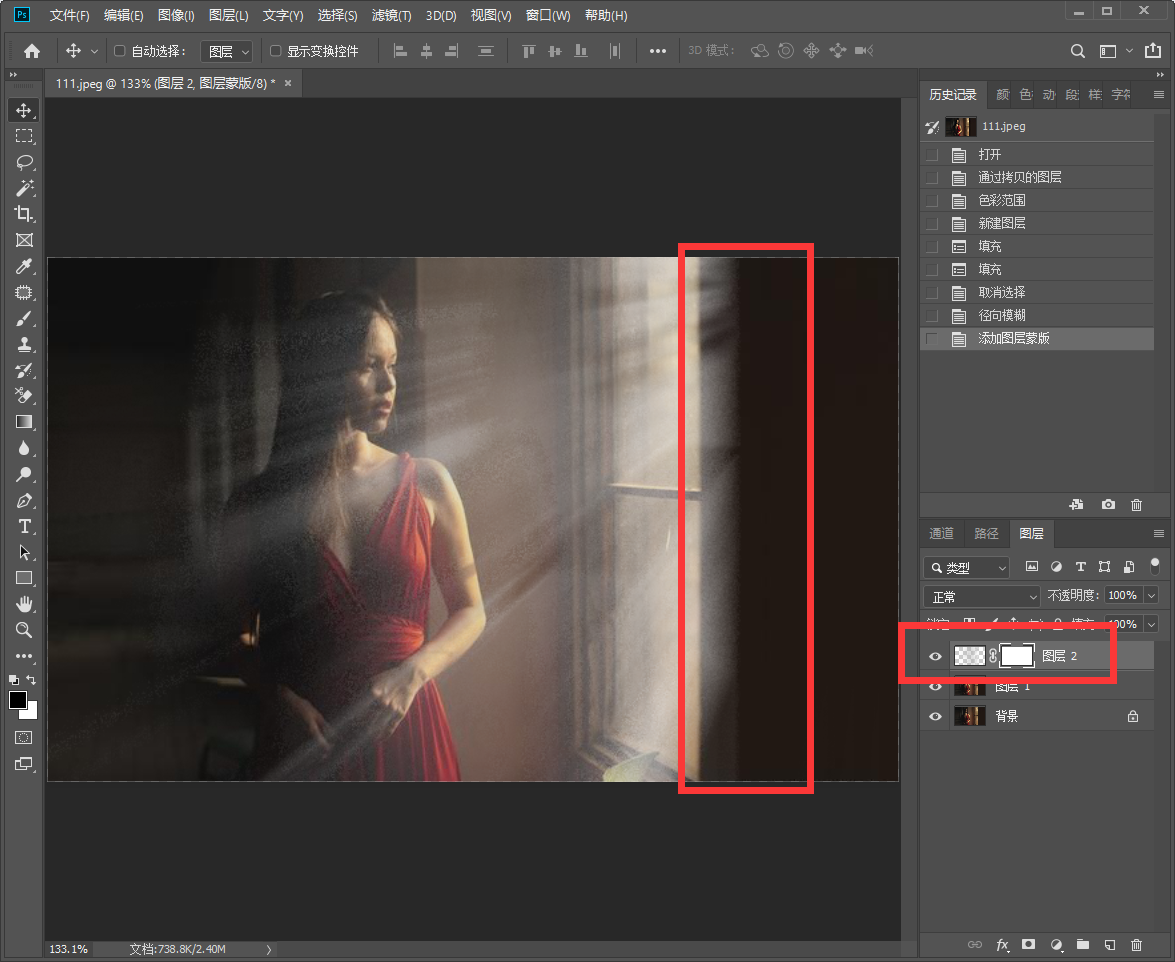Viewport: 1175px width, 962px height.
Task: Enable the 自动选择 checkbox
Action: coord(119,51)
